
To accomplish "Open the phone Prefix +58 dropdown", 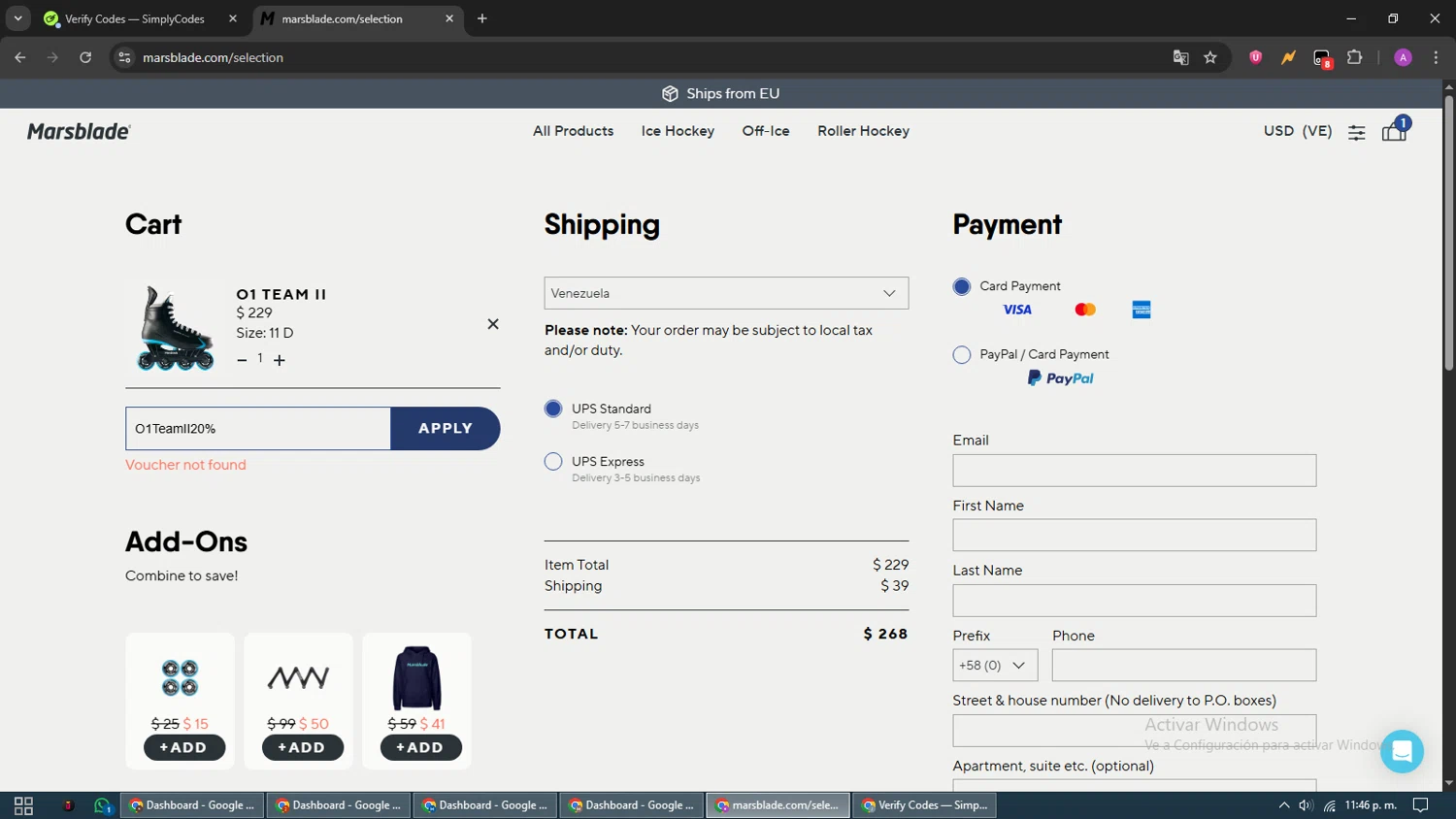I will (995, 666).
